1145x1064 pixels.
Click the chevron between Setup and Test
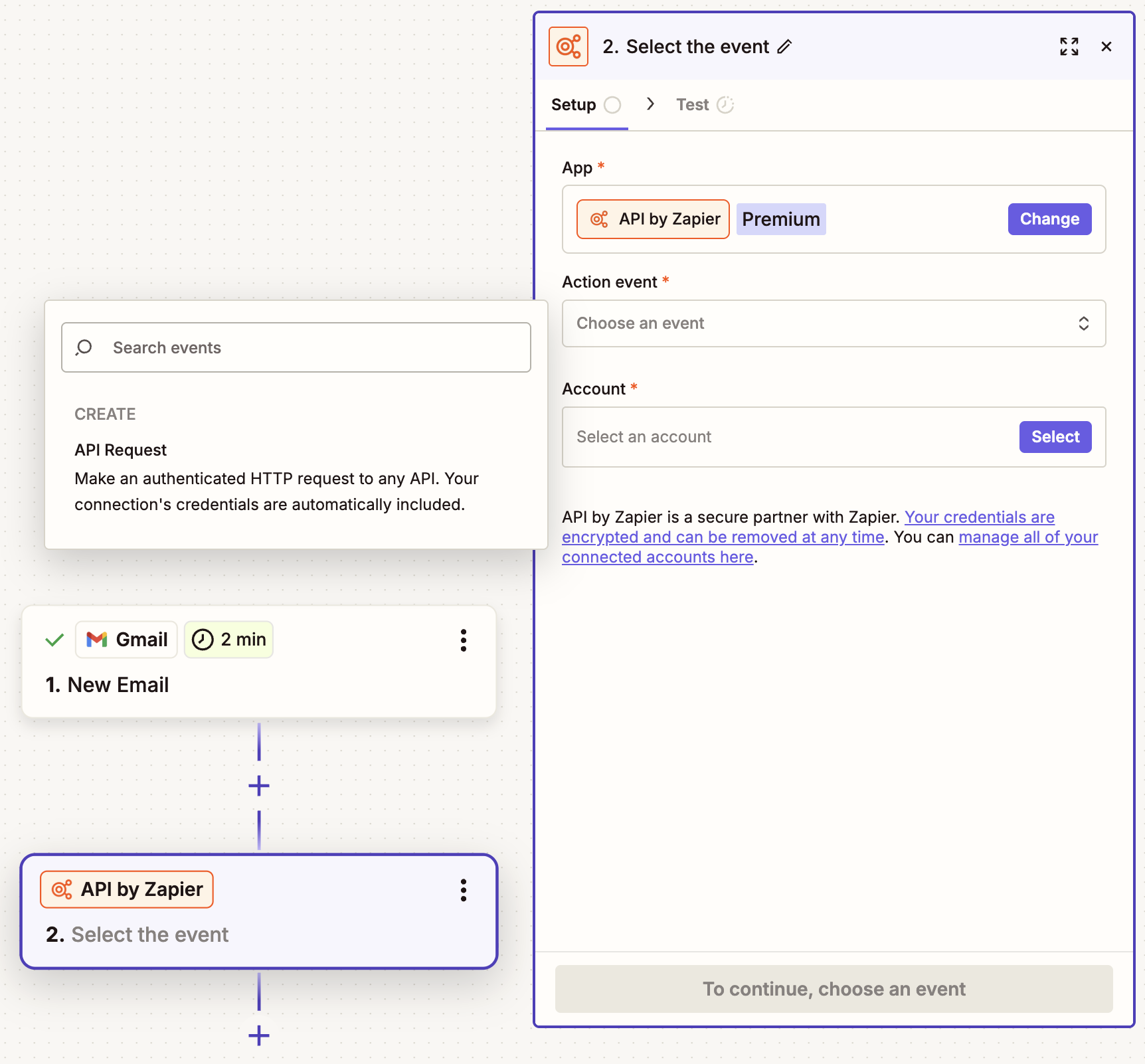point(650,104)
